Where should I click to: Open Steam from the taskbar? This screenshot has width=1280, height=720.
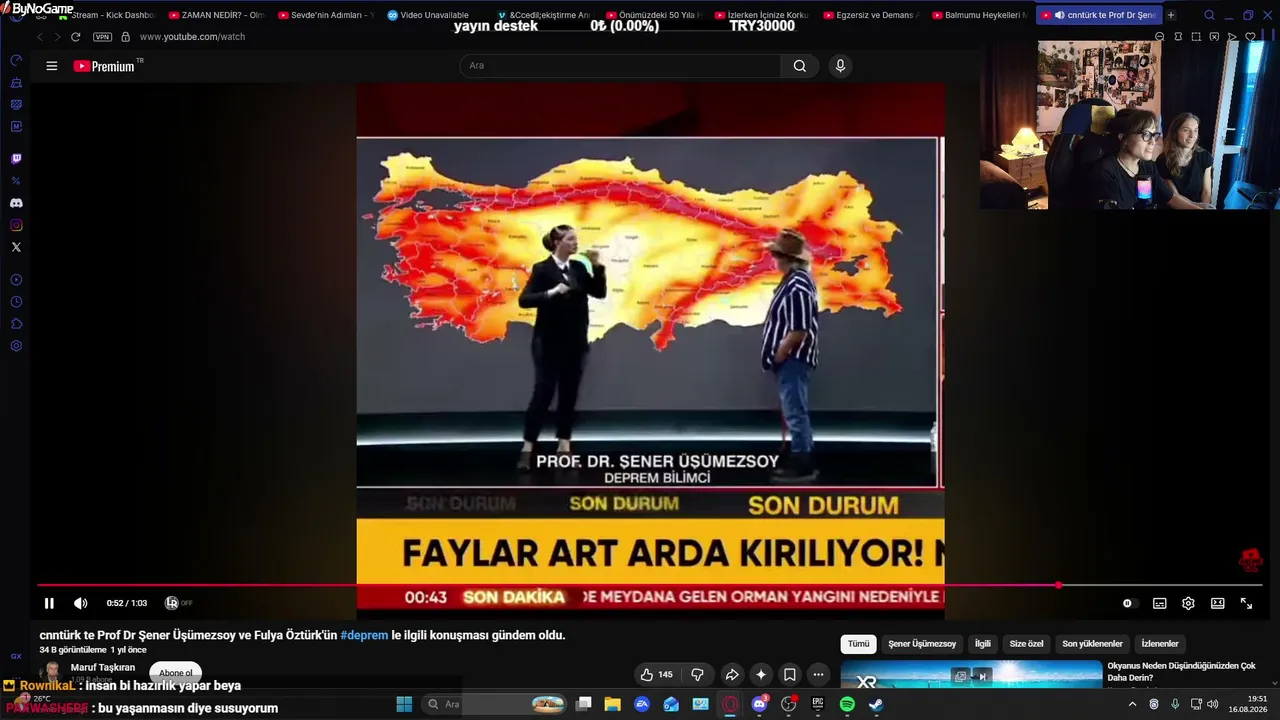[876, 704]
